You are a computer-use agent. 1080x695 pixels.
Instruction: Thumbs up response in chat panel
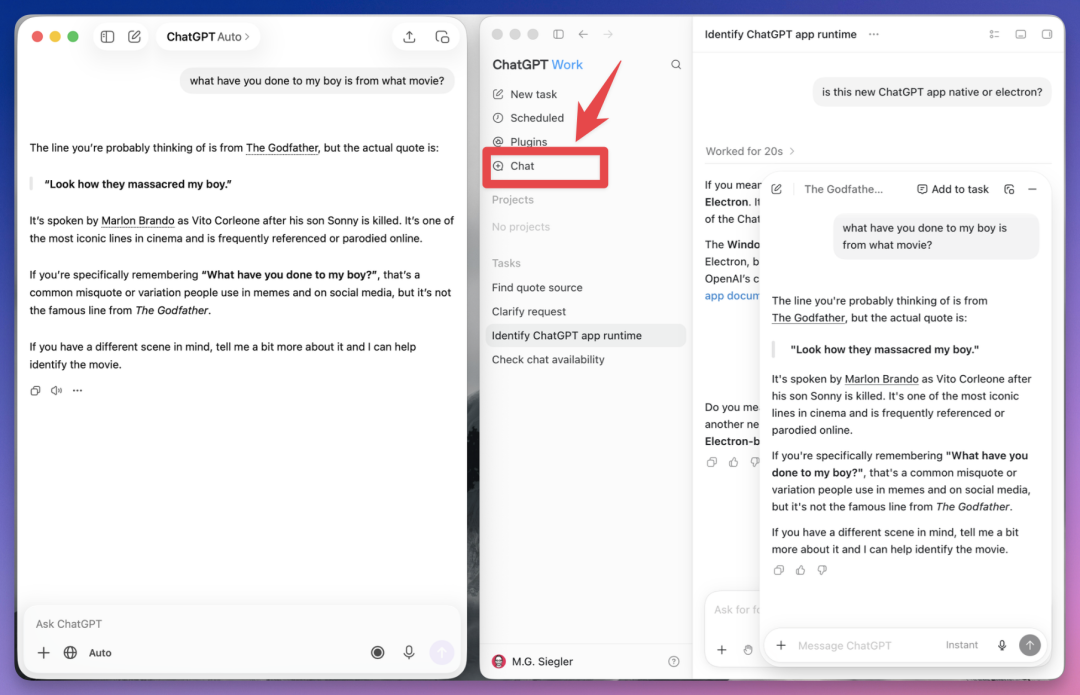(x=800, y=570)
